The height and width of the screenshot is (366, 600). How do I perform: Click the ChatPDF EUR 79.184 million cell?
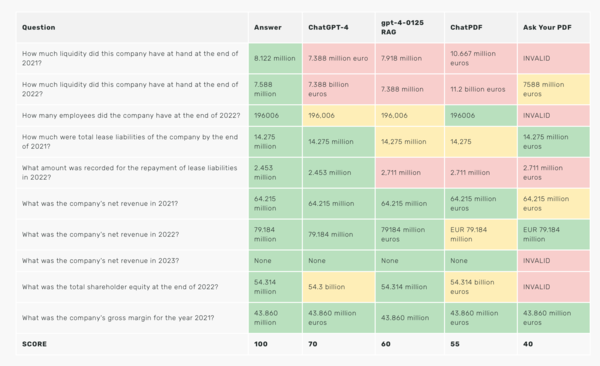[481, 234]
